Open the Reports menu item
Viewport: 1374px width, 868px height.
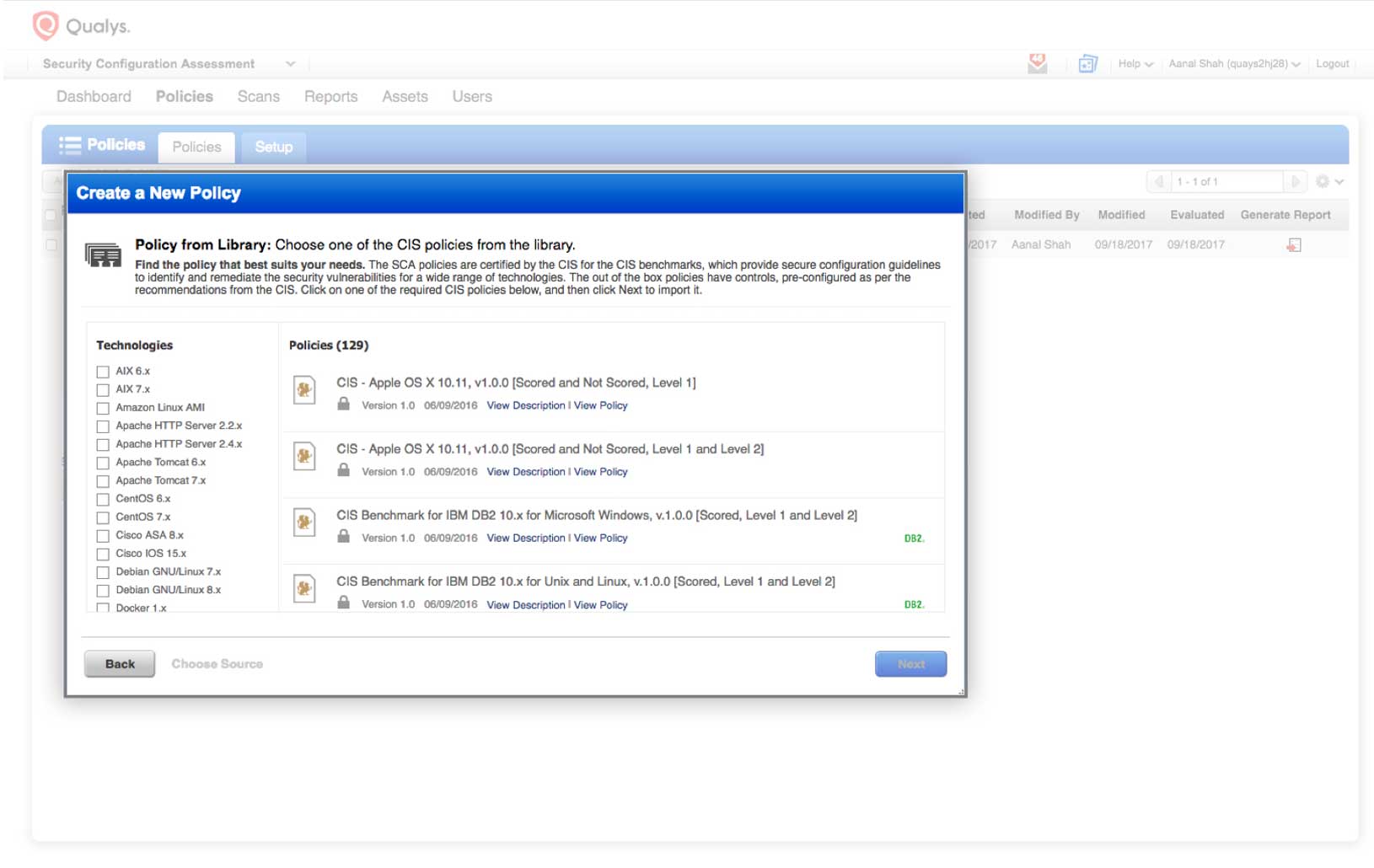pos(330,96)
